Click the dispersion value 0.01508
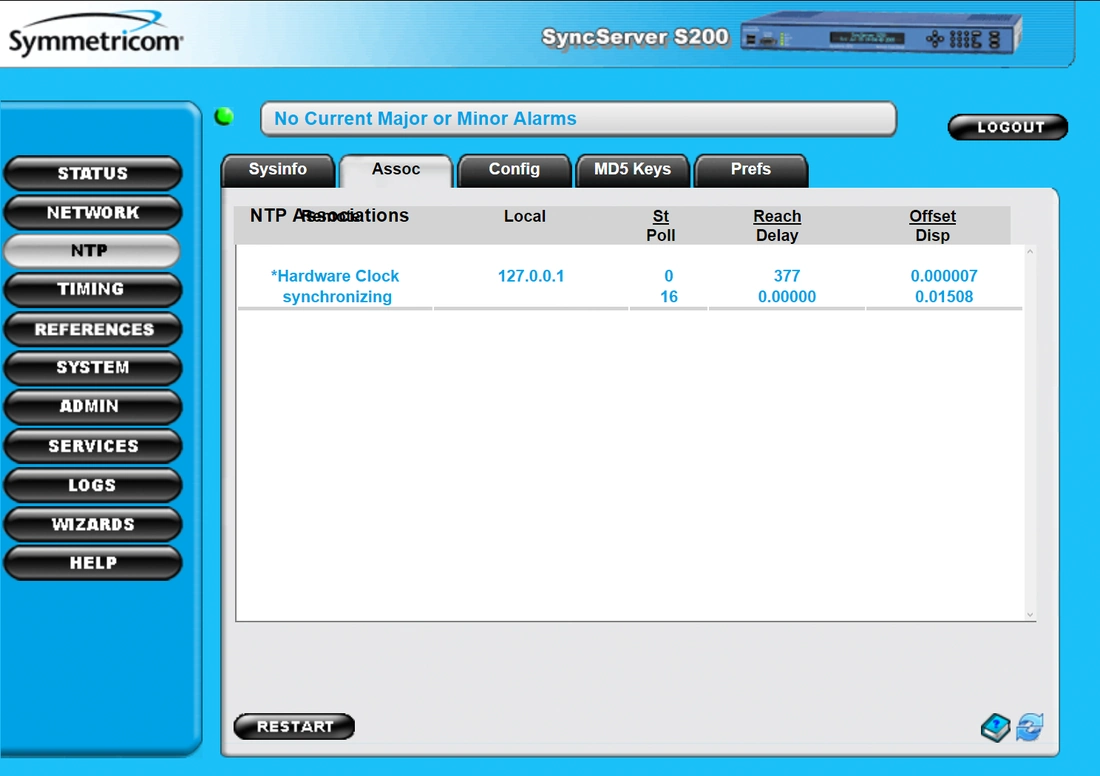This screenshot has height=776, width=1100. [x=944, y=297]
